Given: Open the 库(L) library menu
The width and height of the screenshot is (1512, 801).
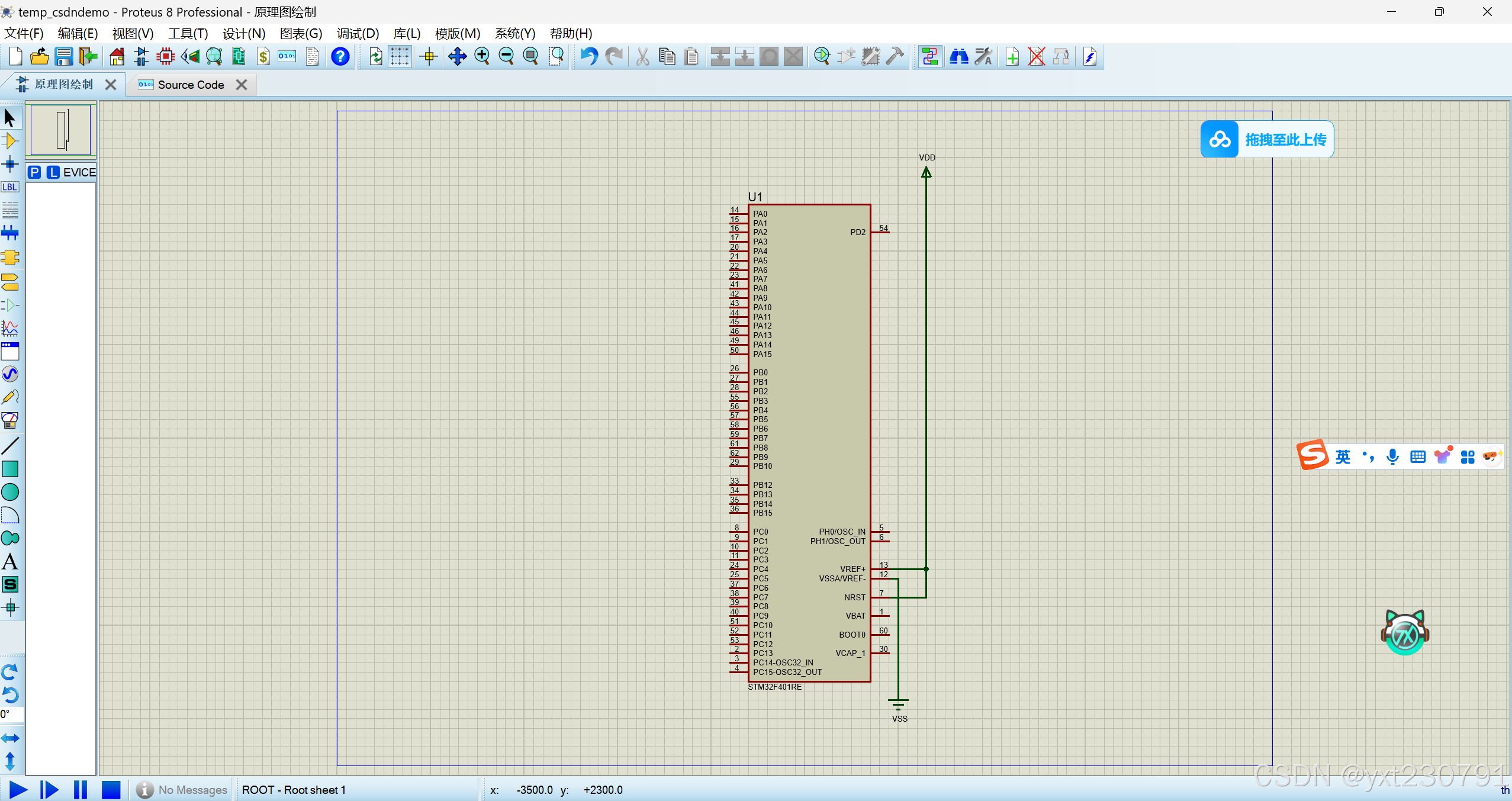Looking at the screenshot, I should [406, 34].
